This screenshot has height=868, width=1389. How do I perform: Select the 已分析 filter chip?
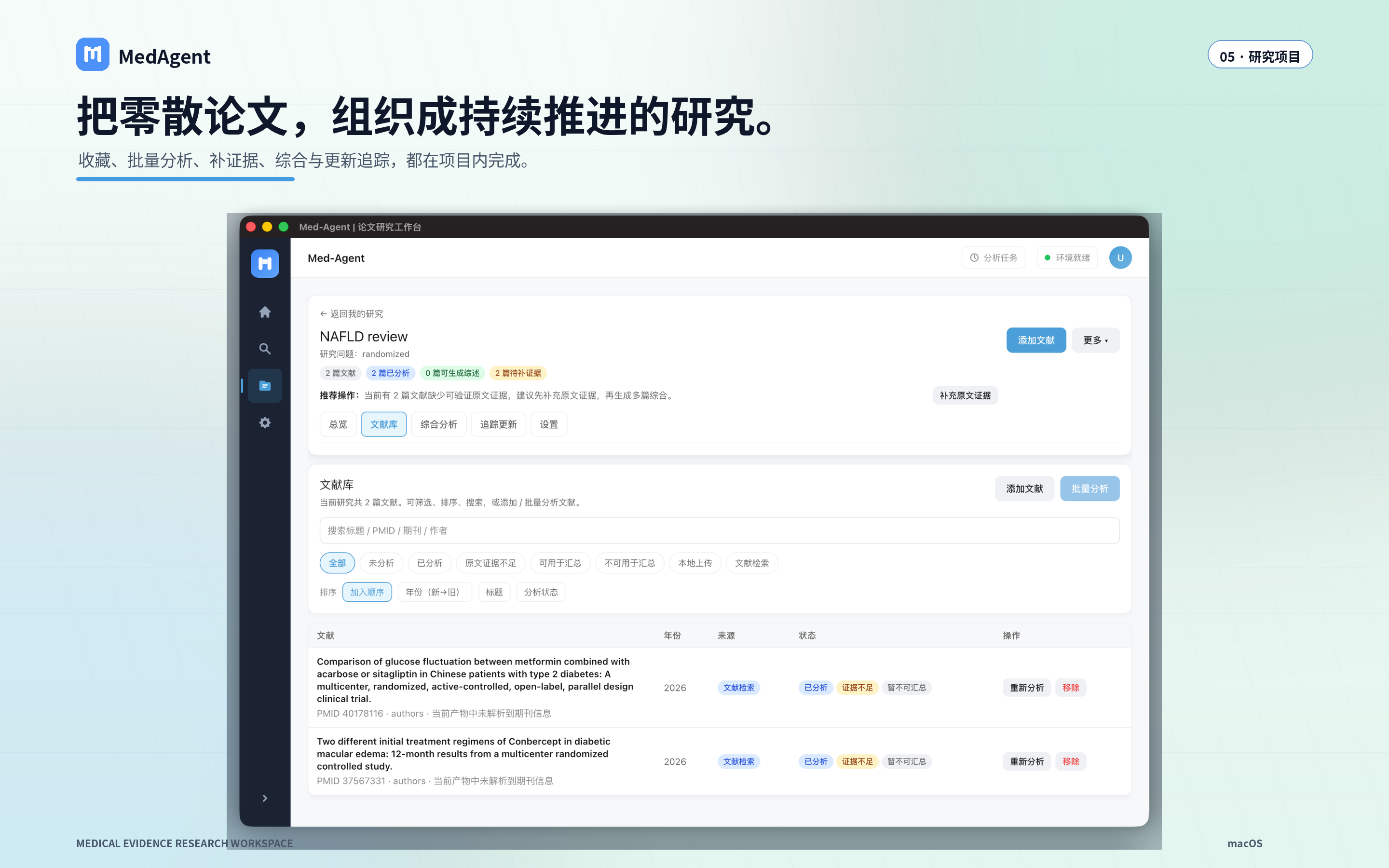429,563
